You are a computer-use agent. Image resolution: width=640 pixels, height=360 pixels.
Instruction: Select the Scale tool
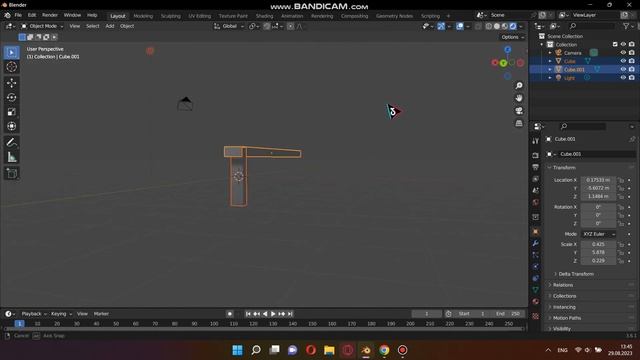coord(11,112)
